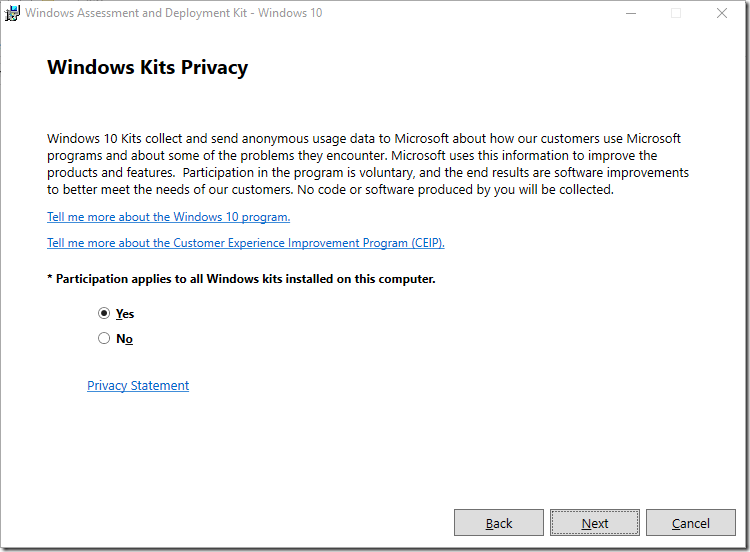This screenshot has width=750, height=552.
Task: Minimize the deployment kit setup window
Action: [x=631, y=14]
